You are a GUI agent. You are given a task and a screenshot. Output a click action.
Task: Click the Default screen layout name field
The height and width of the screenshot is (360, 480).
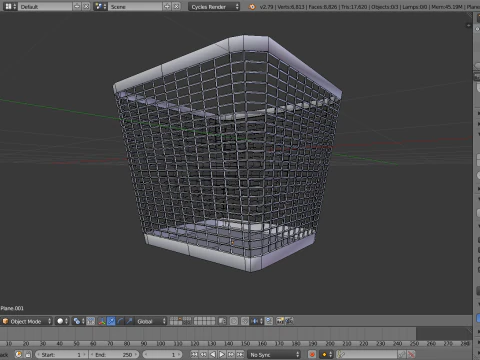tap(45, 6)
